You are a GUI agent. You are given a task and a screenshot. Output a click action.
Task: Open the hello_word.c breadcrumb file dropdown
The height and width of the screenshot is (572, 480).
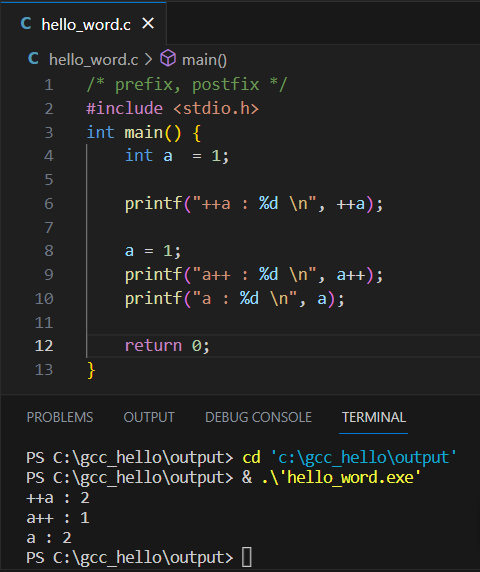[93, 60]
